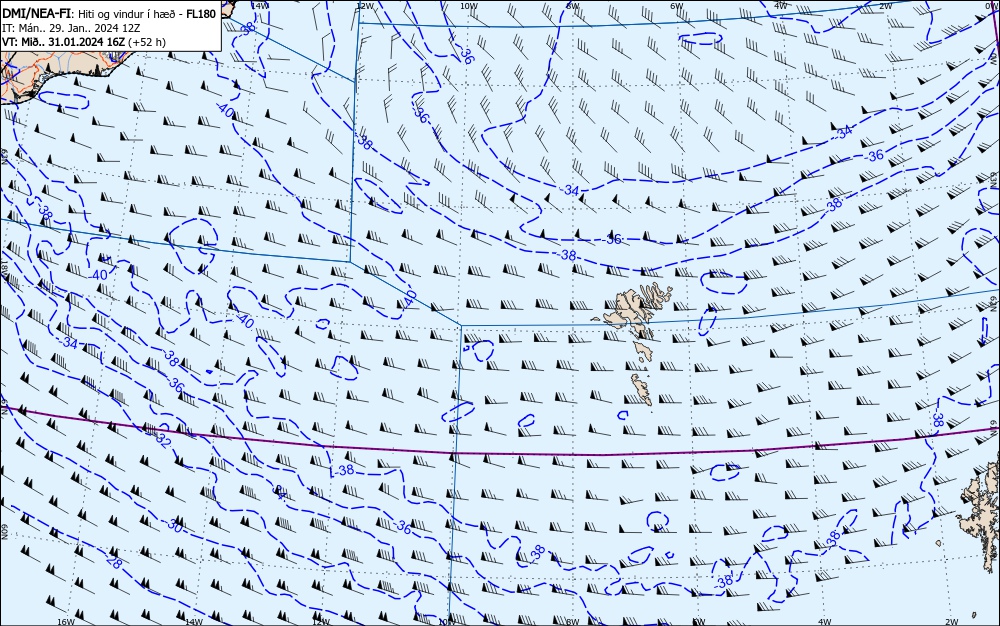1000x626 pixels.
Task: Click the -28 temperature contour label
Action: coord(114,563)
